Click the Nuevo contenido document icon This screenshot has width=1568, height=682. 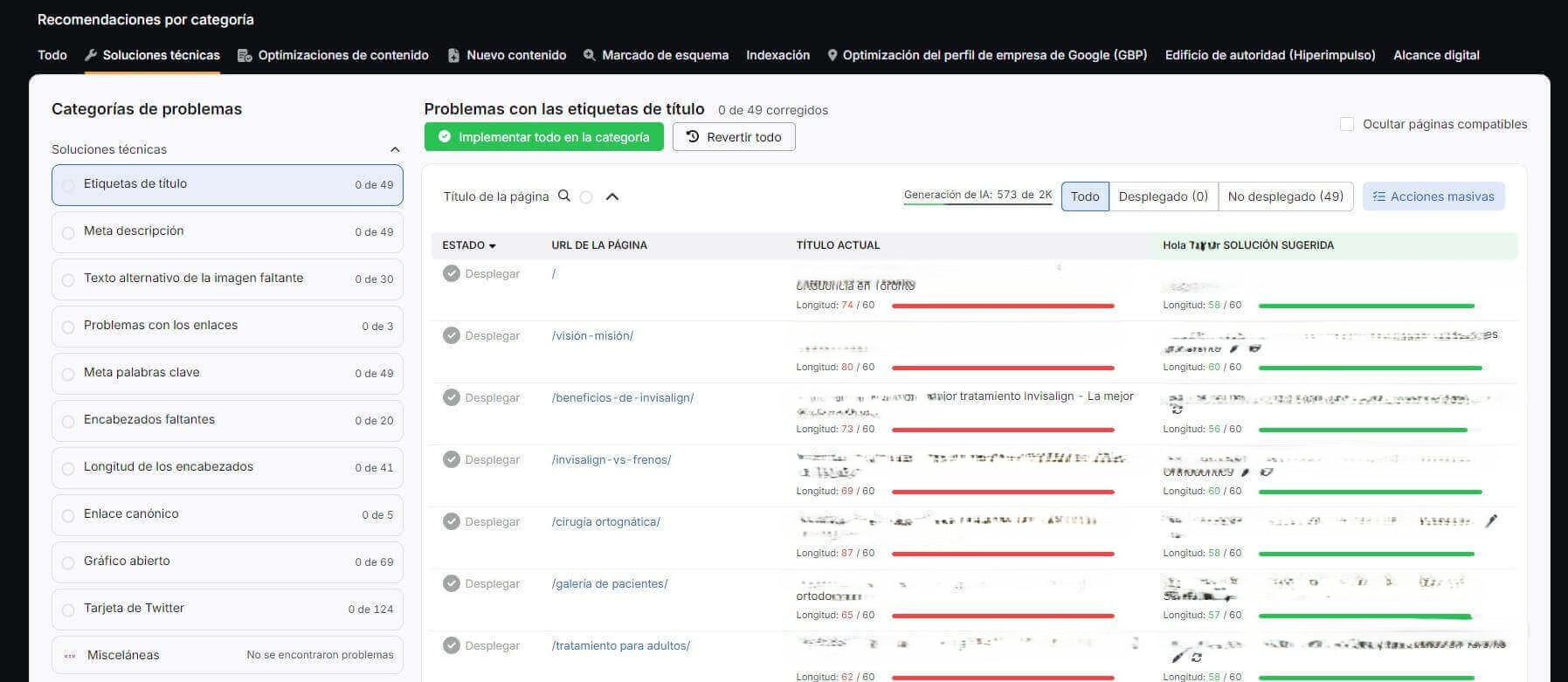[x=453, y=55]
